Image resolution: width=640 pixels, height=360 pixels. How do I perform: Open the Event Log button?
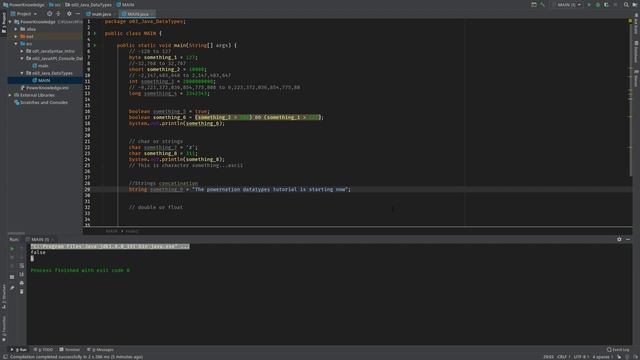pos(618,350)
